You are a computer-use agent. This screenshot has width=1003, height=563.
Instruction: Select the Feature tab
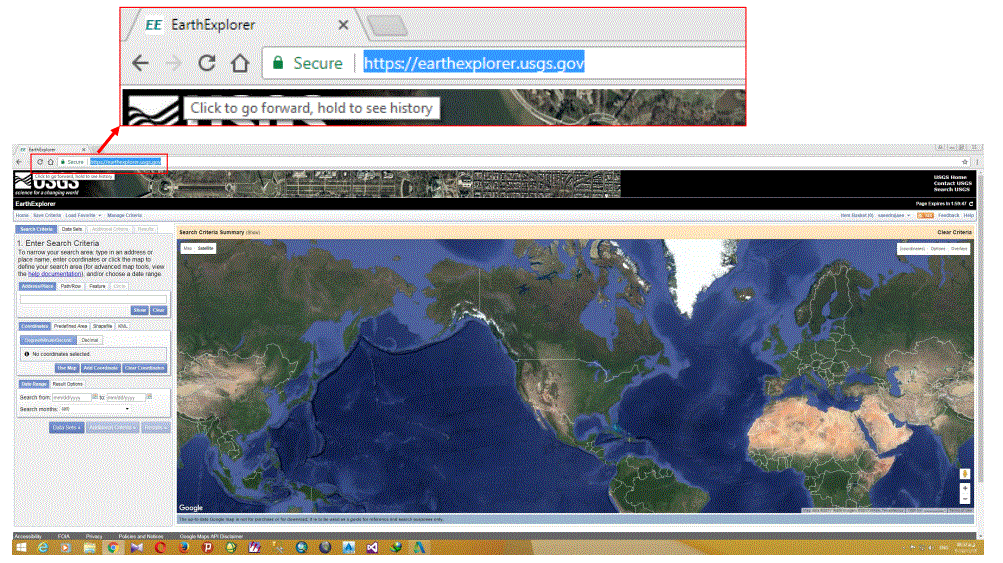click(x=97, y=287)
